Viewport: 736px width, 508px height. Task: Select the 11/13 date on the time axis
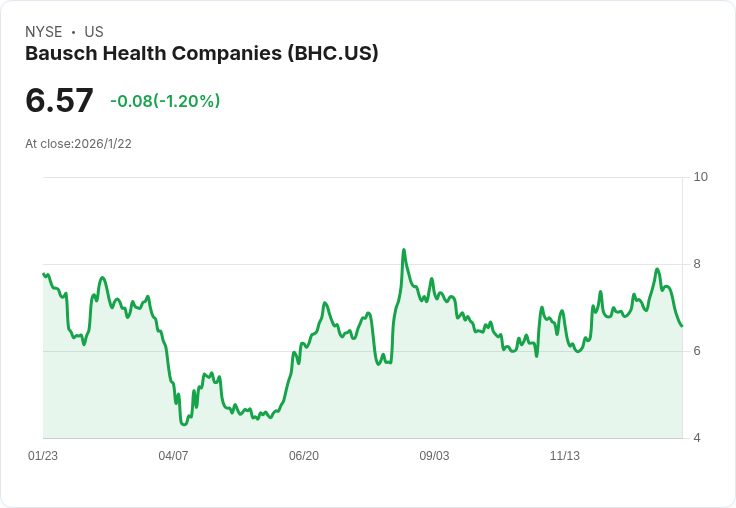click(565, 456)
